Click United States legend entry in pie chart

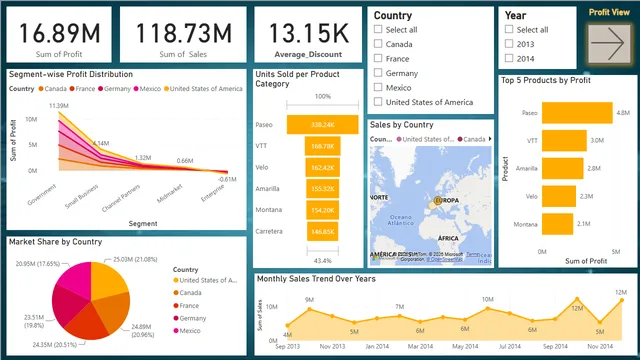click(x=205, y=280)
